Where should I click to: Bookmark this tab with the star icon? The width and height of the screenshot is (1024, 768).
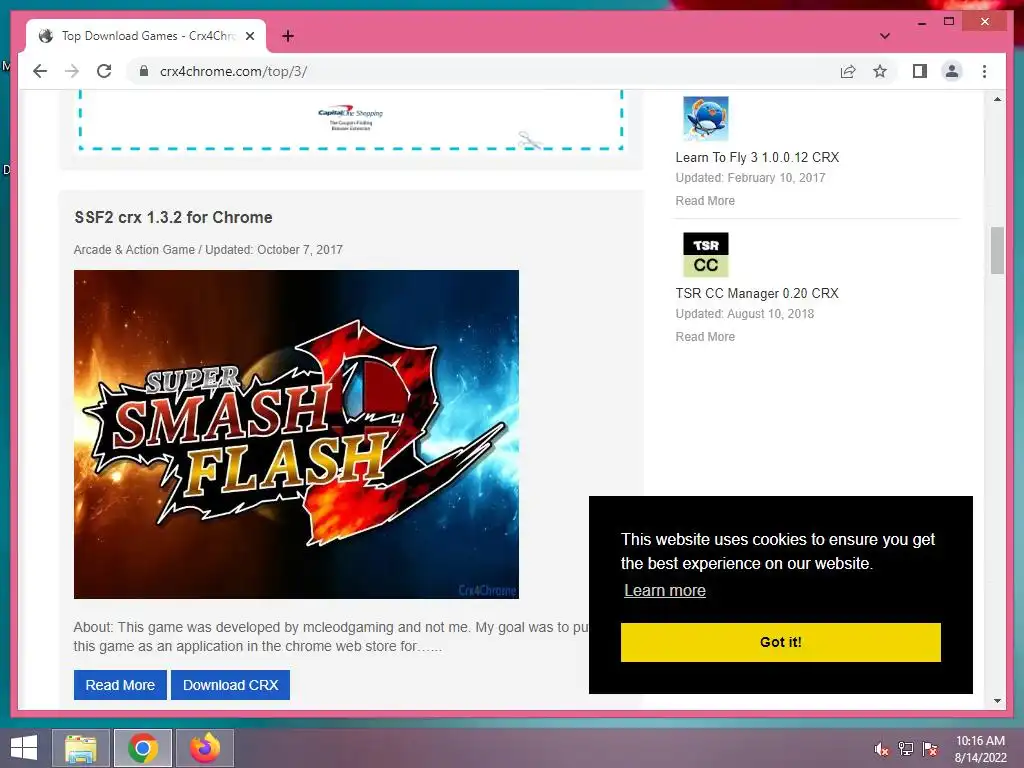[x=880, y=71]
